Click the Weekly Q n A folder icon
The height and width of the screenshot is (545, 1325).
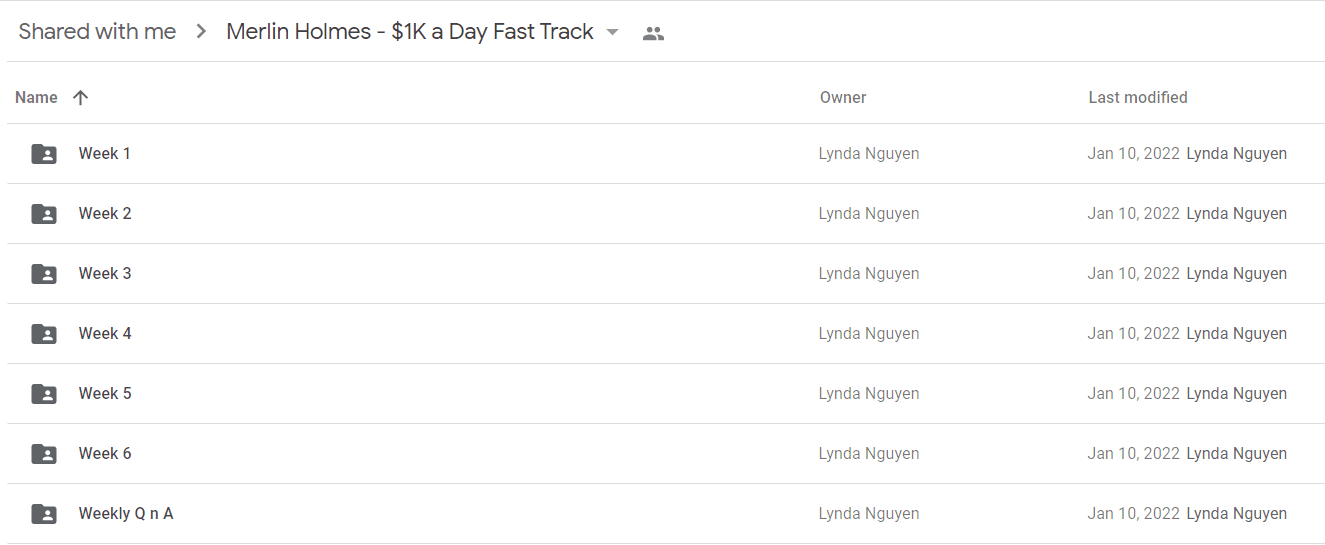click(44, 514)
